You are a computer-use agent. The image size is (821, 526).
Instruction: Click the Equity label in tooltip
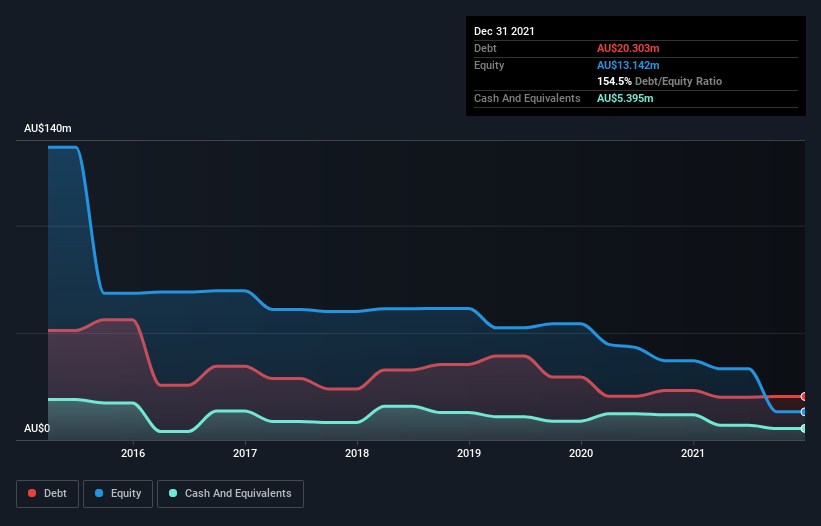pyautogui.click(x=489, y=65)
